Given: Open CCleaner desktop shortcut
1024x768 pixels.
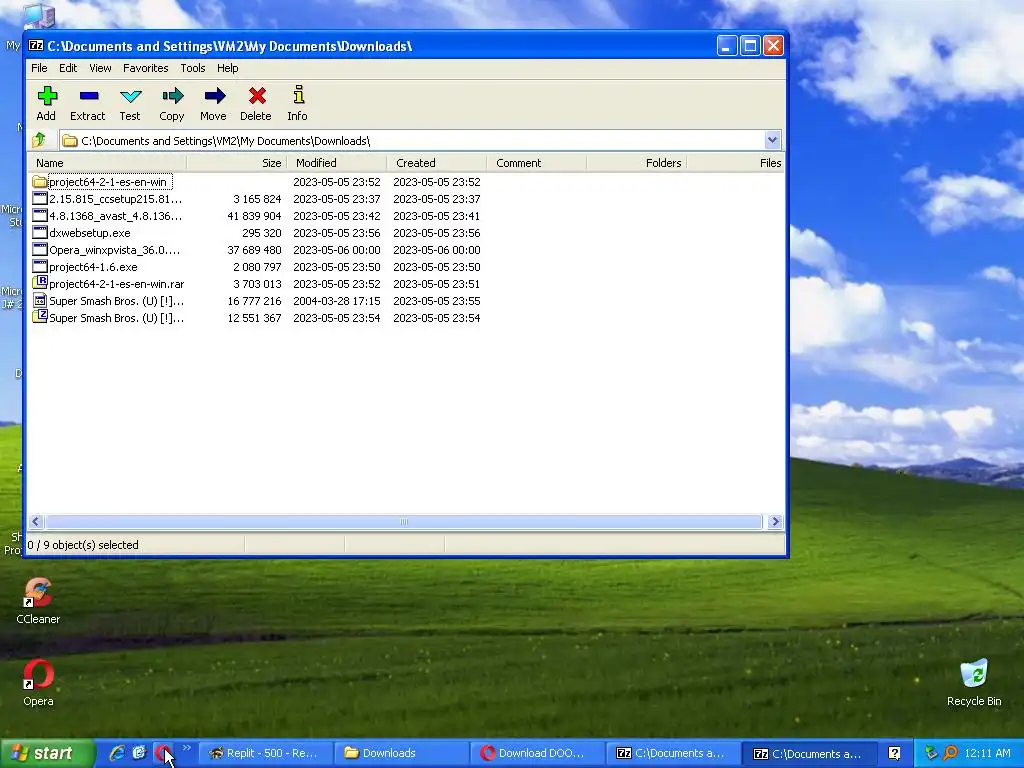Looking at the screenshot, I should coord(38,601).
